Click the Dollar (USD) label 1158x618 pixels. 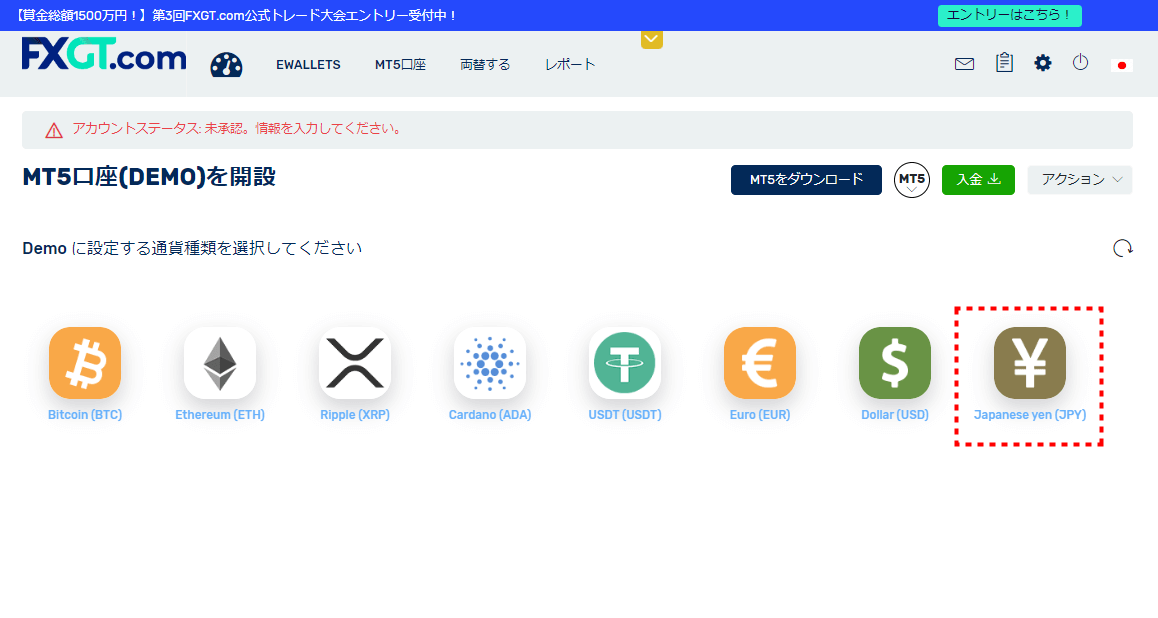[895, 415]
